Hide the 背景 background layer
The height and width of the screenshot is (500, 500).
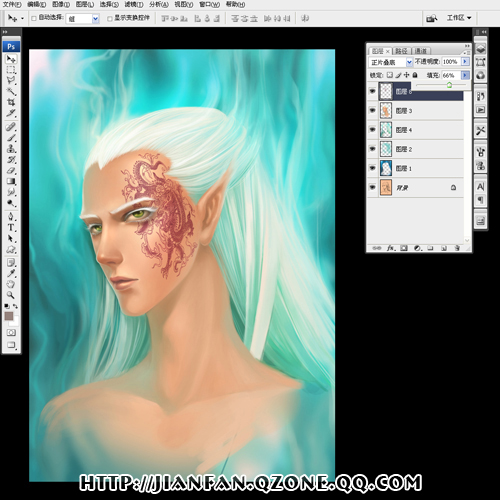[372, 187]
